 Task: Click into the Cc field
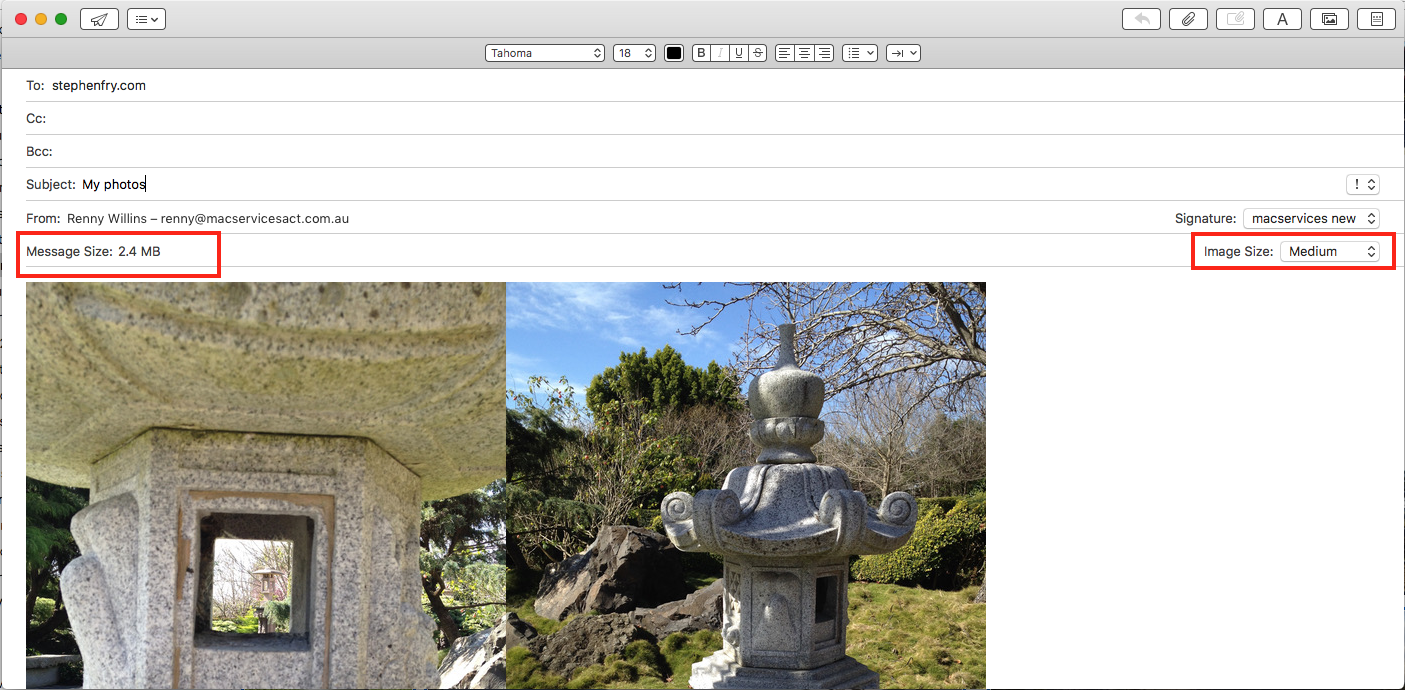[700, 118]
